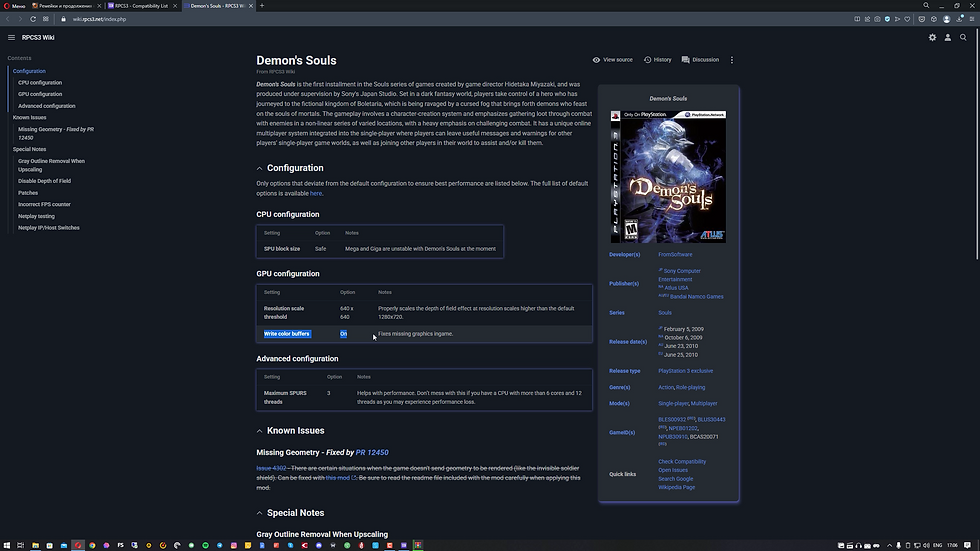This screenshot has width=980, height=551.
Task: Click the browser tab search magnifier
Action: coord(926,6)
